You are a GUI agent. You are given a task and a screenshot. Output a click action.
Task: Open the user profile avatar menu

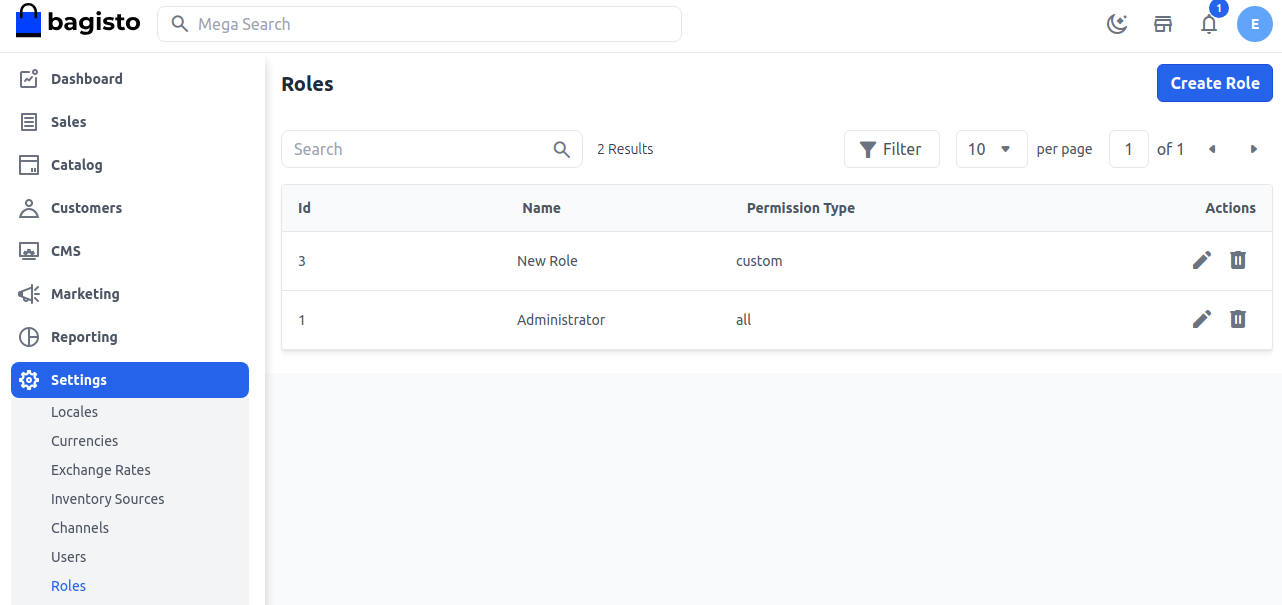(1254, 24)
